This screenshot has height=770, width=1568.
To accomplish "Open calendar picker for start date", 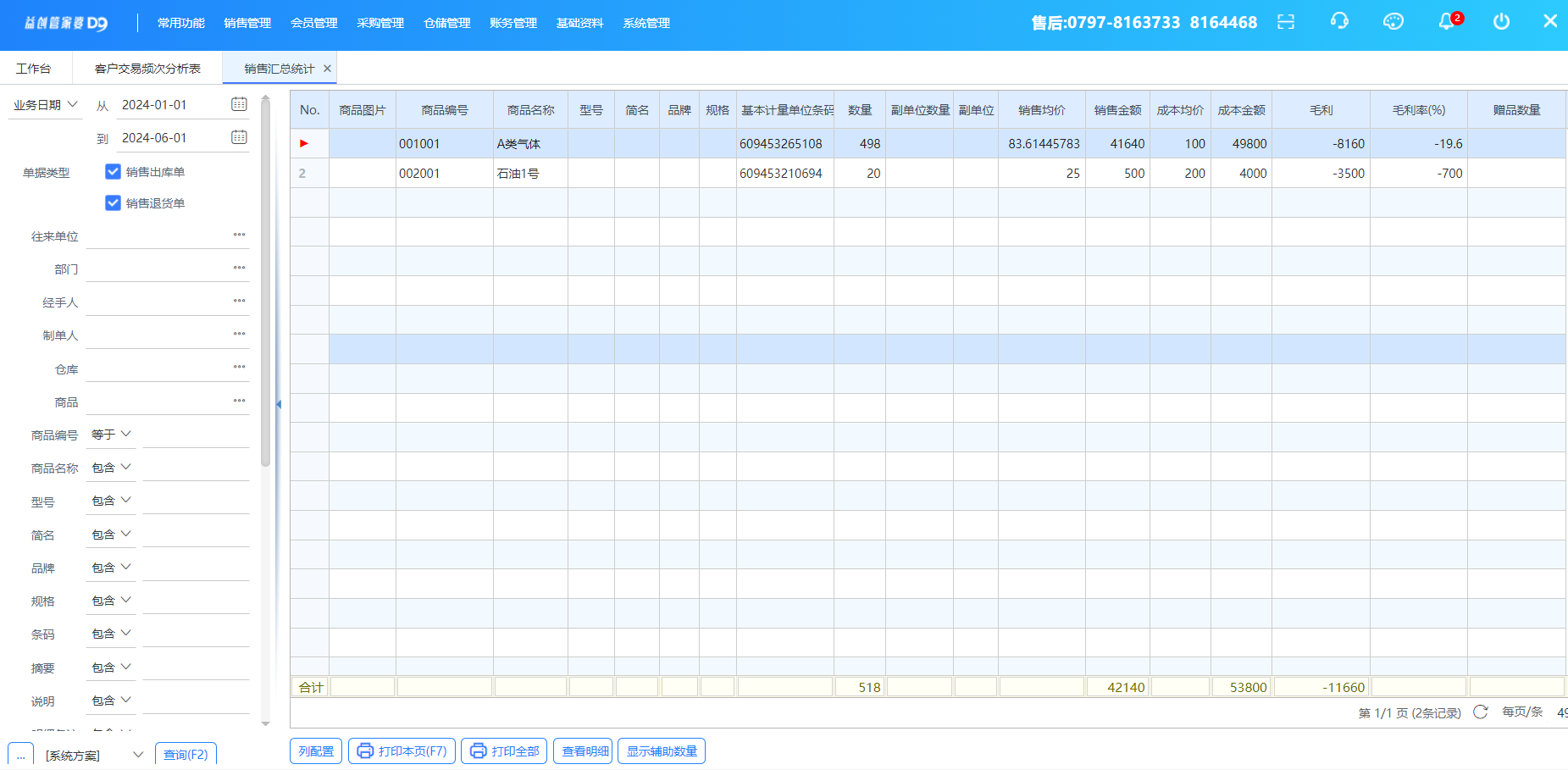I will (x=239, y=104).
